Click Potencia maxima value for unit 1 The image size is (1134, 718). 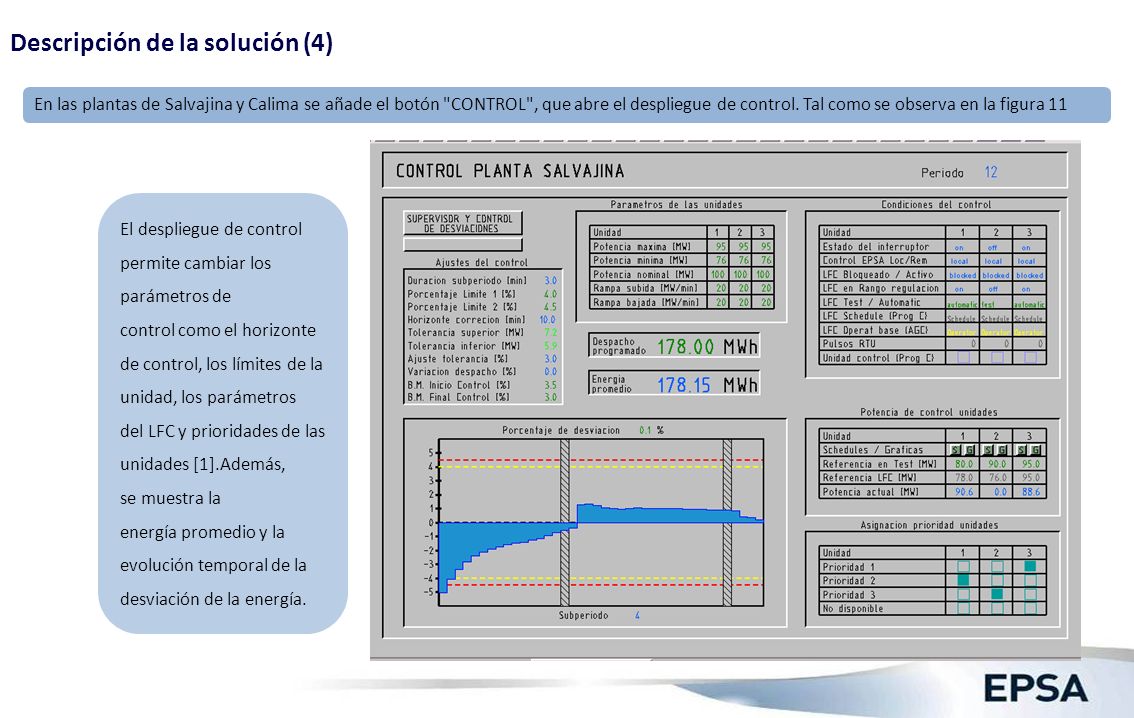[720, 247]
